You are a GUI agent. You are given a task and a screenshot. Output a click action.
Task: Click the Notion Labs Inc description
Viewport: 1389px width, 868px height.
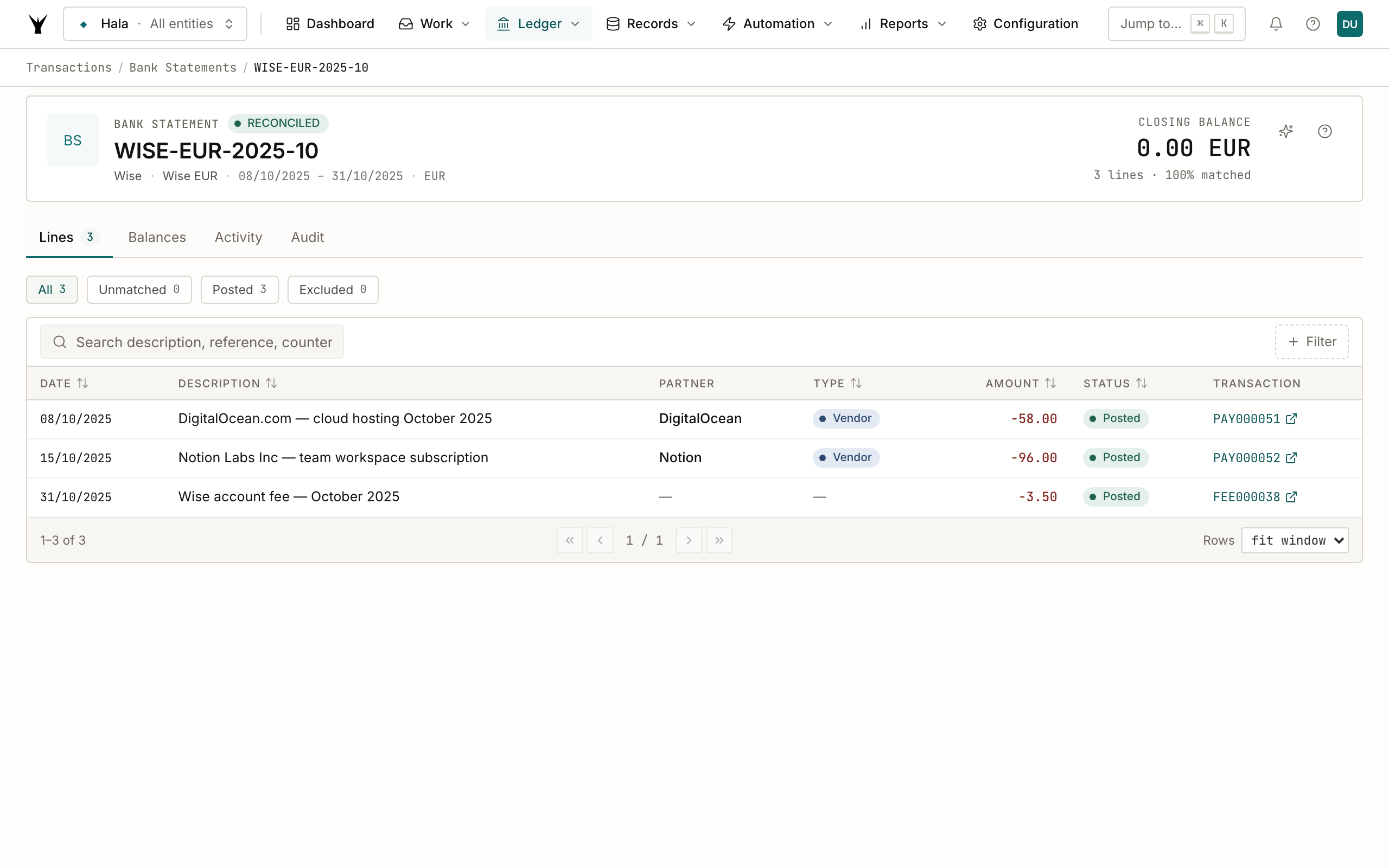pos(333,458)
